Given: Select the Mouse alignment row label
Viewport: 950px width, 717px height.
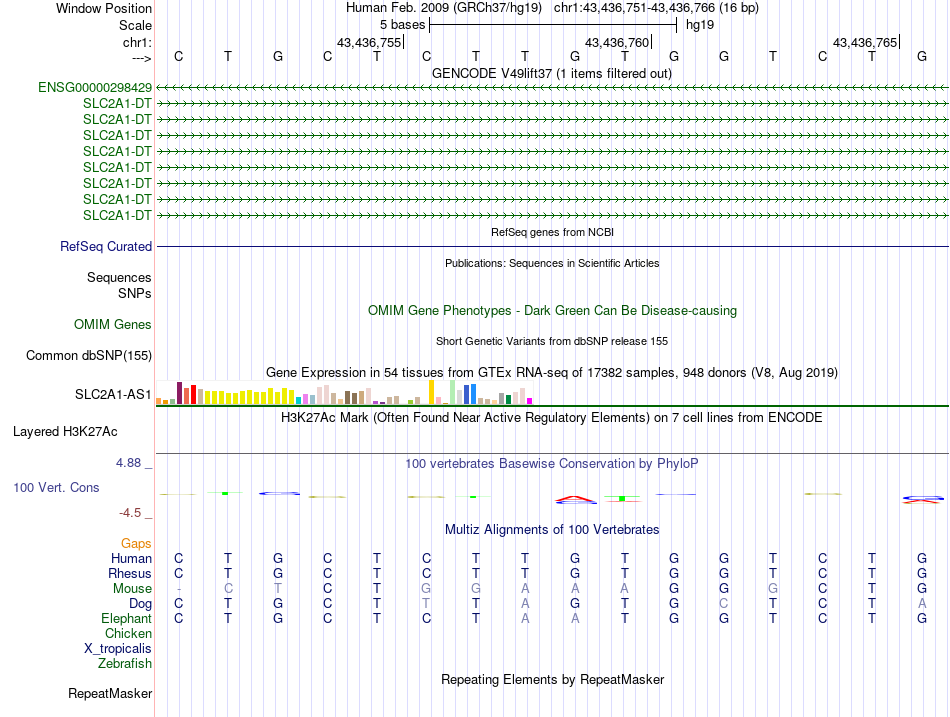Looking at the screenshot, I should (132, 589).
